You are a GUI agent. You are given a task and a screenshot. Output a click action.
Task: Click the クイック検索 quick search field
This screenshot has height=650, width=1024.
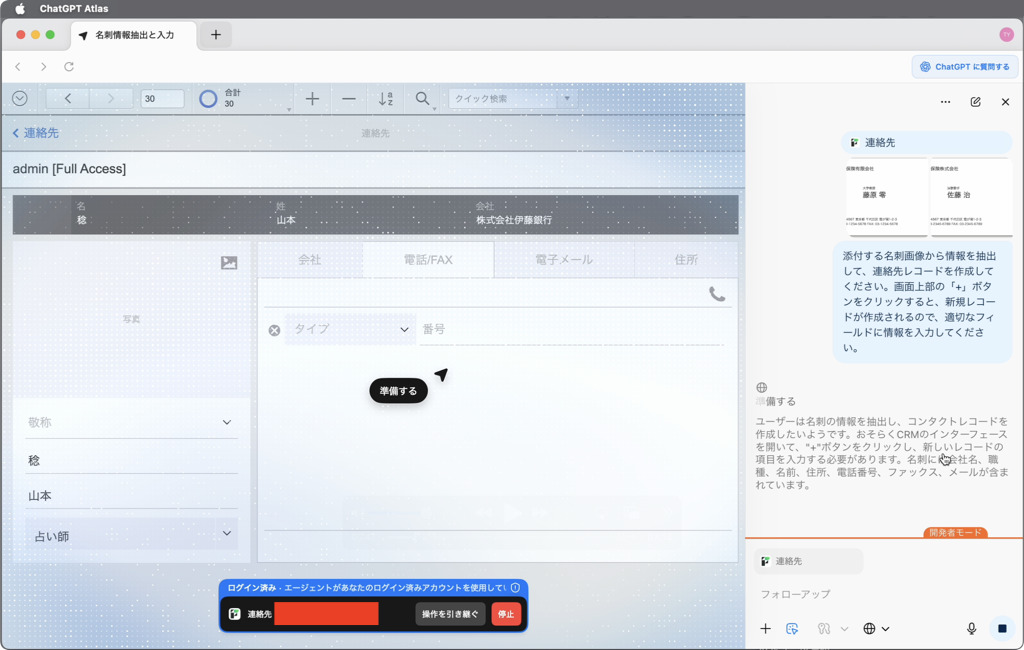click(503, 99)
